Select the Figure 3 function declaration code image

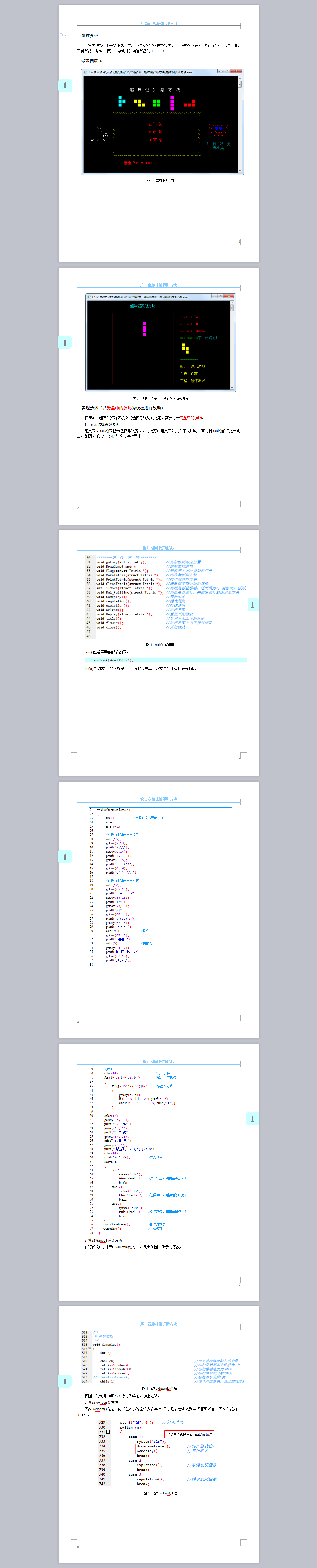point(166,597)
